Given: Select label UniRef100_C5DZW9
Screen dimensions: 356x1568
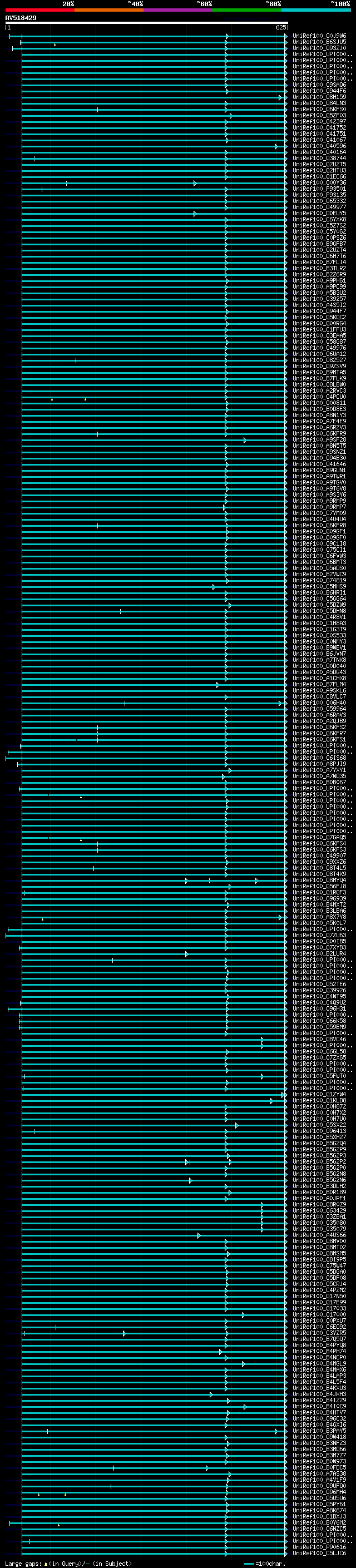Looking at the screenshot, I should [319, 605].
